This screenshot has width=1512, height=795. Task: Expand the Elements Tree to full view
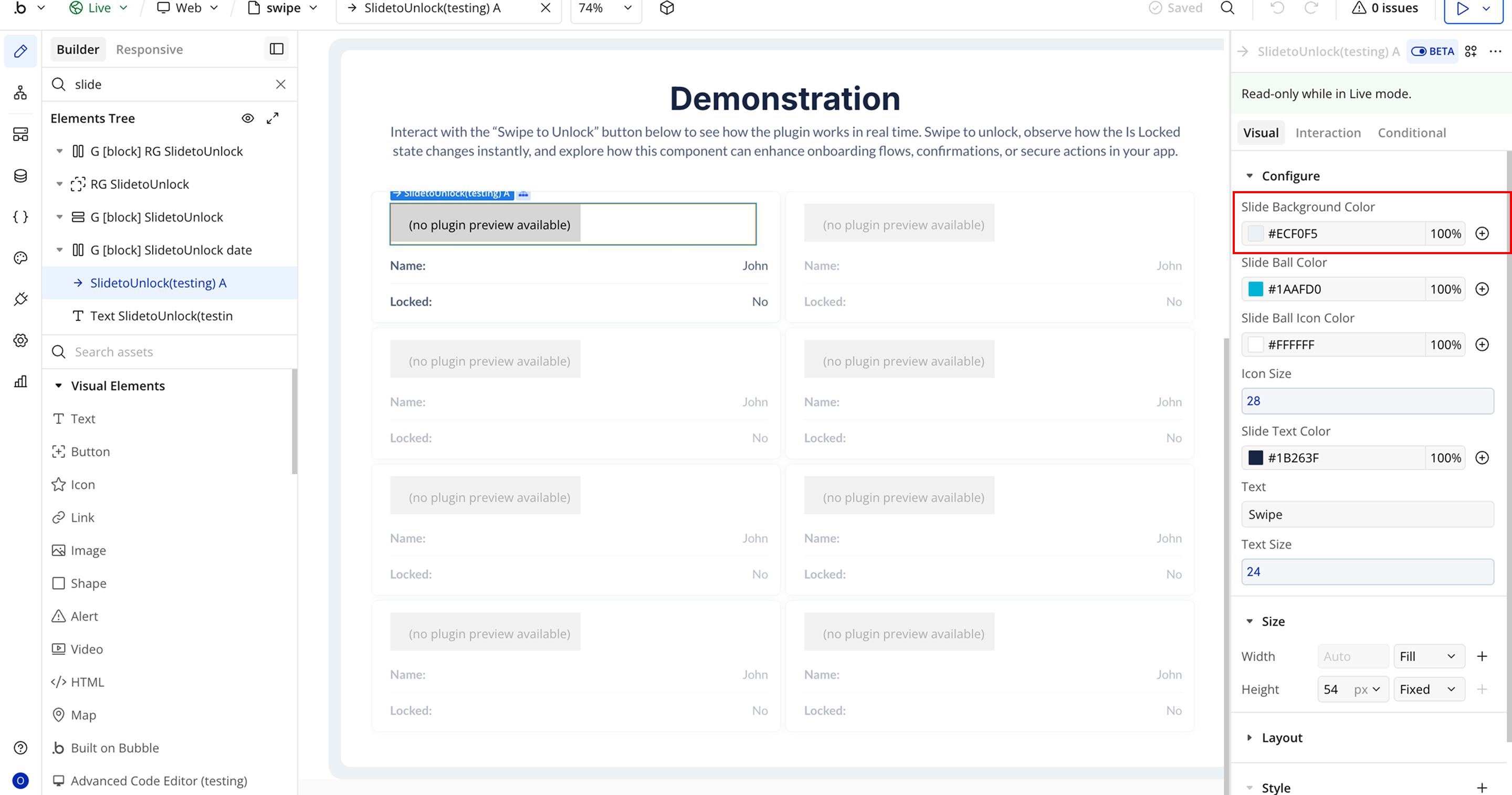(272, 118)
